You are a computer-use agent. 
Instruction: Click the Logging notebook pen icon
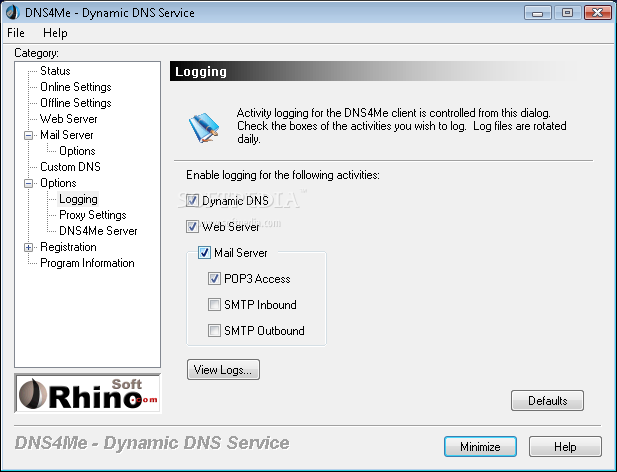[x=204, y=127]
